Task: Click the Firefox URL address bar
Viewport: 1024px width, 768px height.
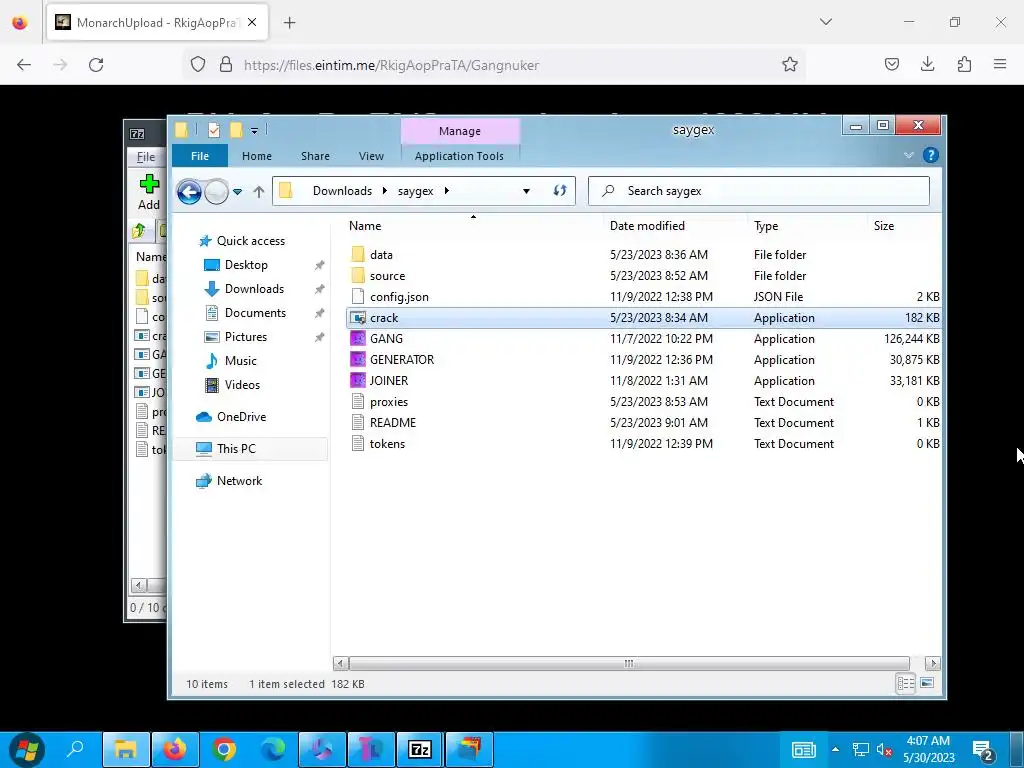Action: click(496, 65)
